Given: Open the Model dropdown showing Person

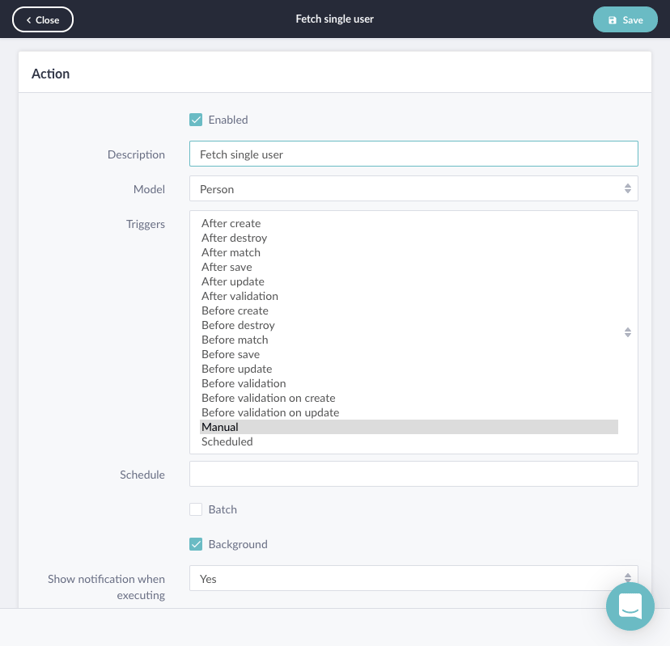Looking at the screenshot, I should click(413, 189).
